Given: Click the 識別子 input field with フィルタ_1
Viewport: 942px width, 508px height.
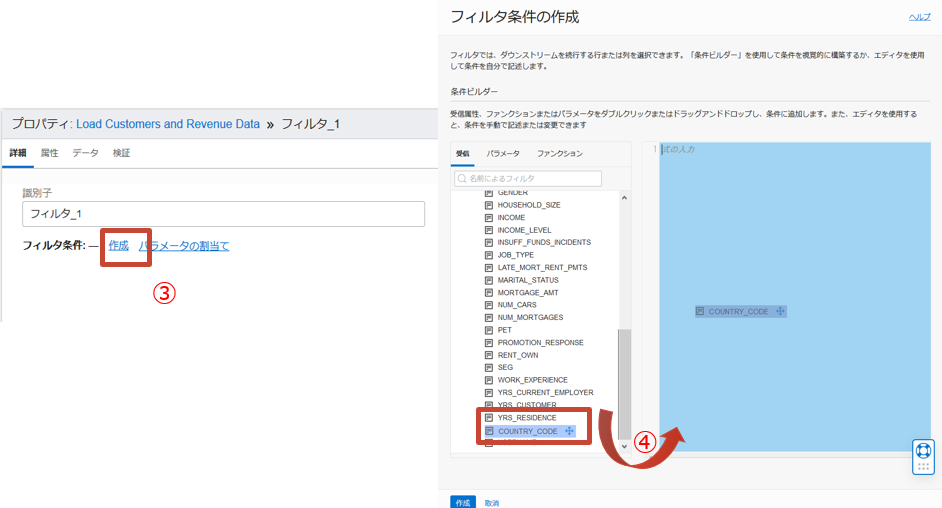Looking at the screenshot, I should pyautogui.click(x=223, y=214).
